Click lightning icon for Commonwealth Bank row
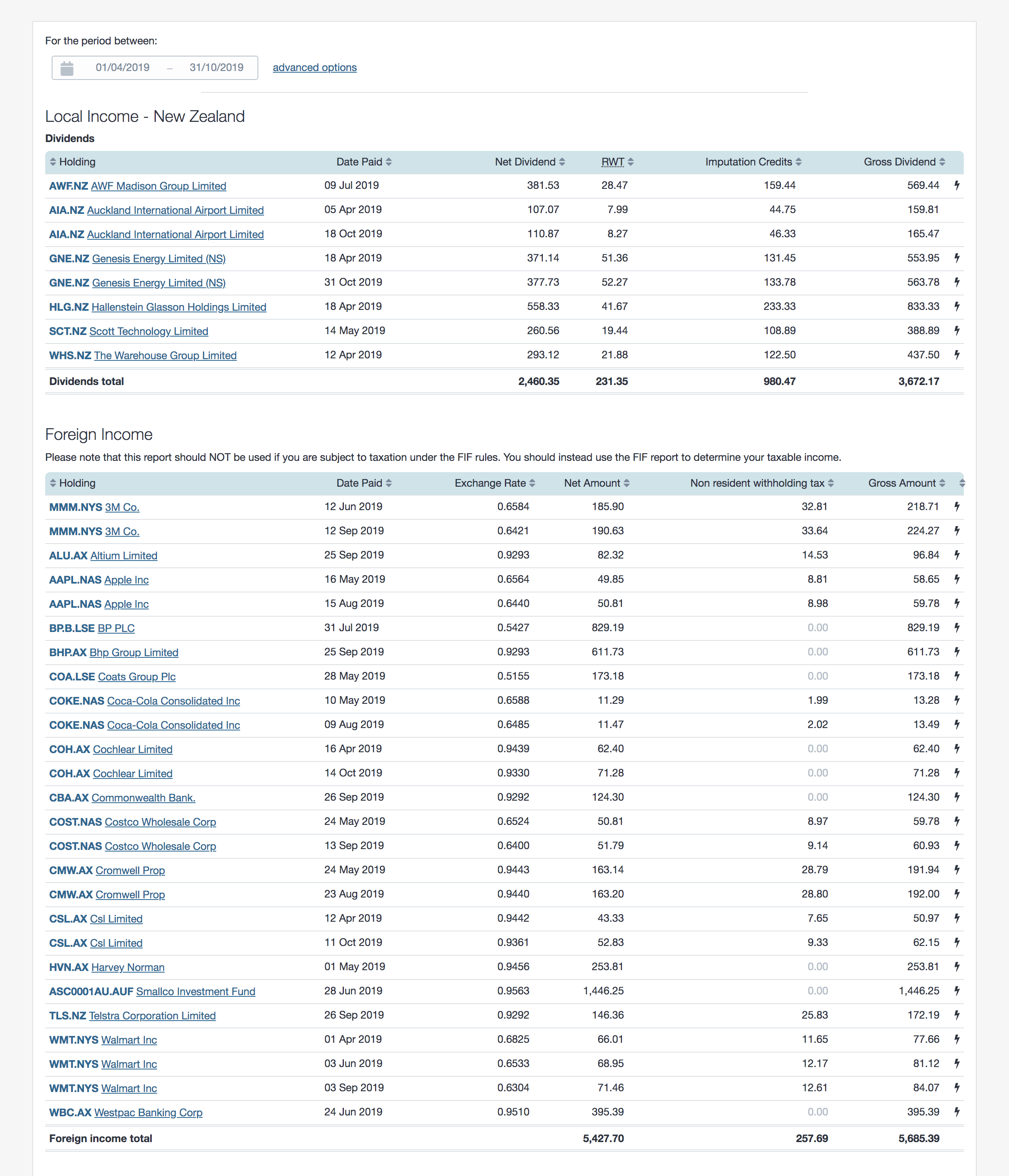Image resolution: width=1009 pixels, height=1176 pixels. point(957,797)
